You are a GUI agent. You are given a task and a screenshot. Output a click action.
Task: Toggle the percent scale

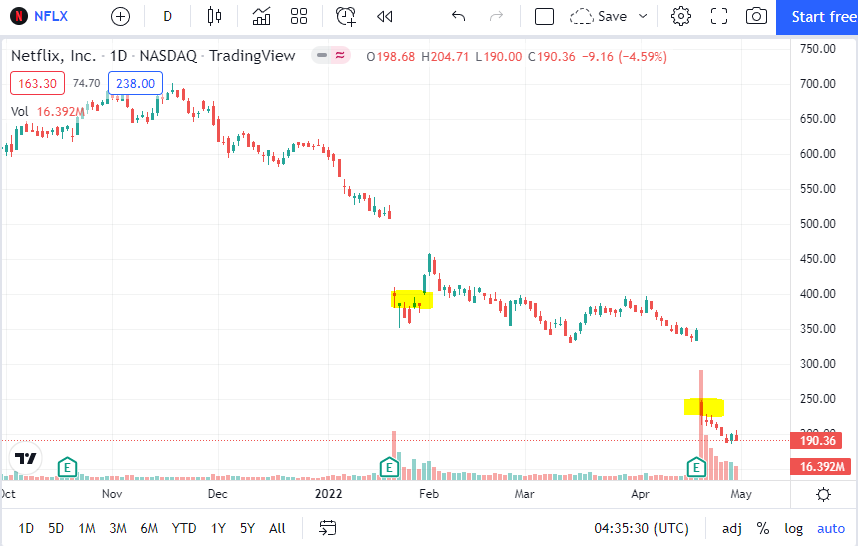[x=763, y=528]
